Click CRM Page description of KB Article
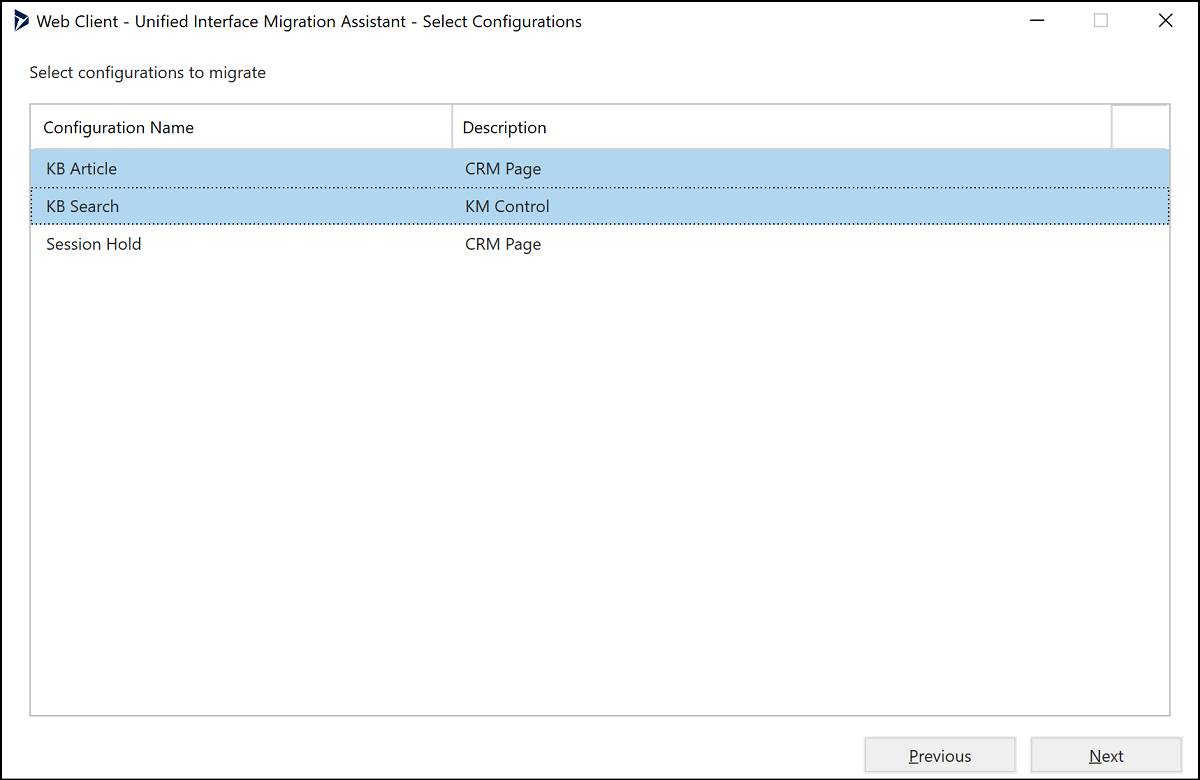Viewport: 1200px width, 780px height. tap(503, 168)
